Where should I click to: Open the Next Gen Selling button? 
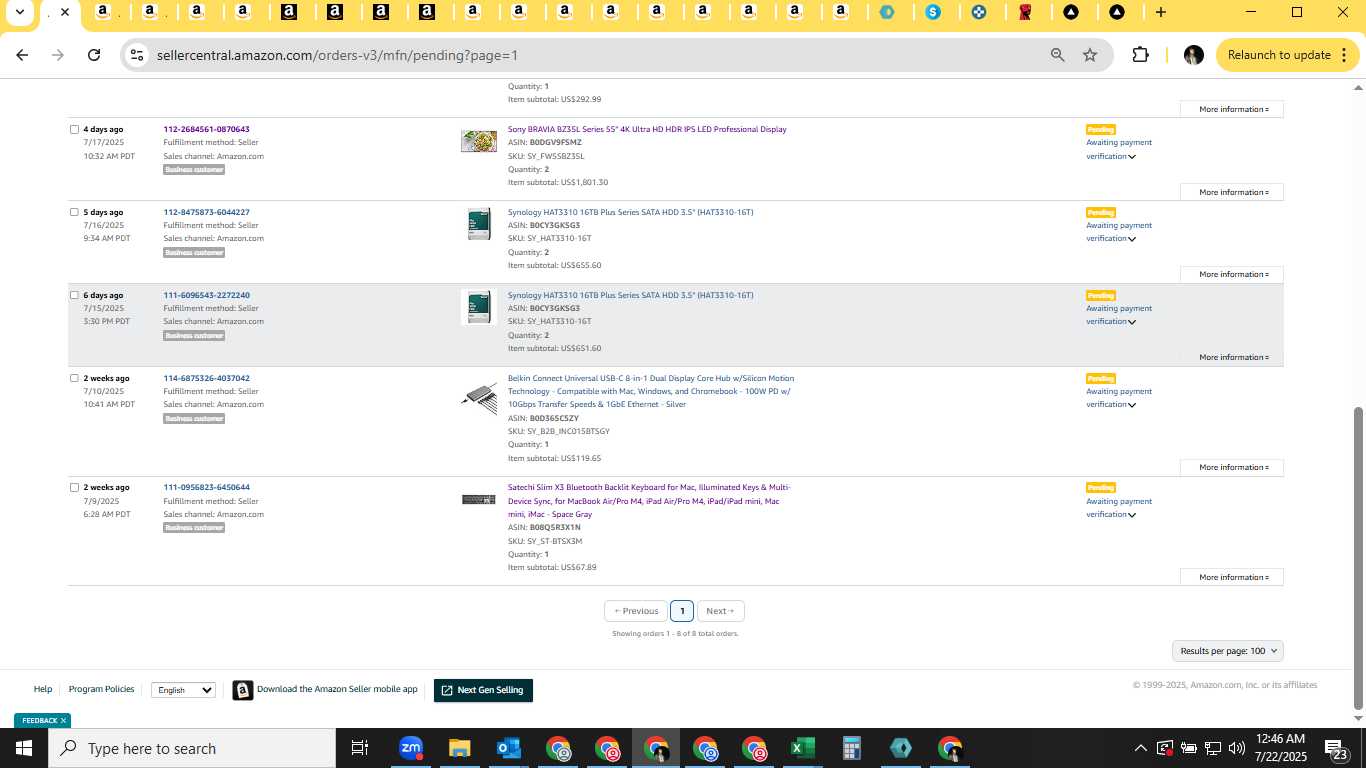click(483, 690)
